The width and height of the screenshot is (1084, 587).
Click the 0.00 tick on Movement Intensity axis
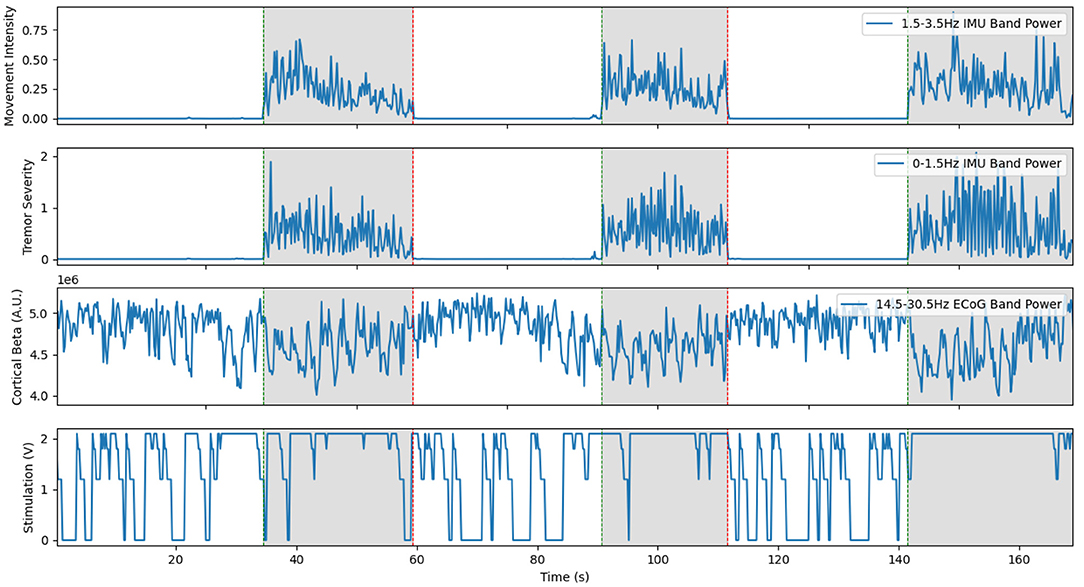coord(36,119)
